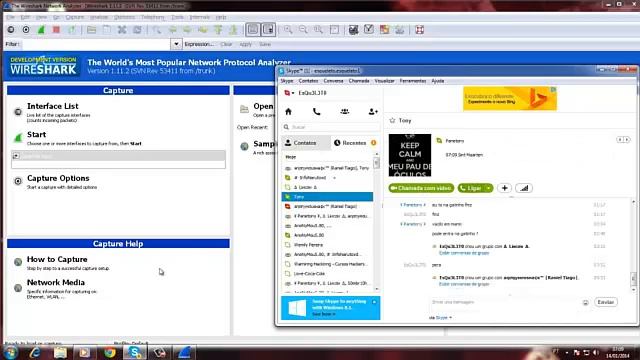Viewport: 640px width, 360px height.
Task: Open the Capture menu in Wireshark
Action: click(75, 17)
